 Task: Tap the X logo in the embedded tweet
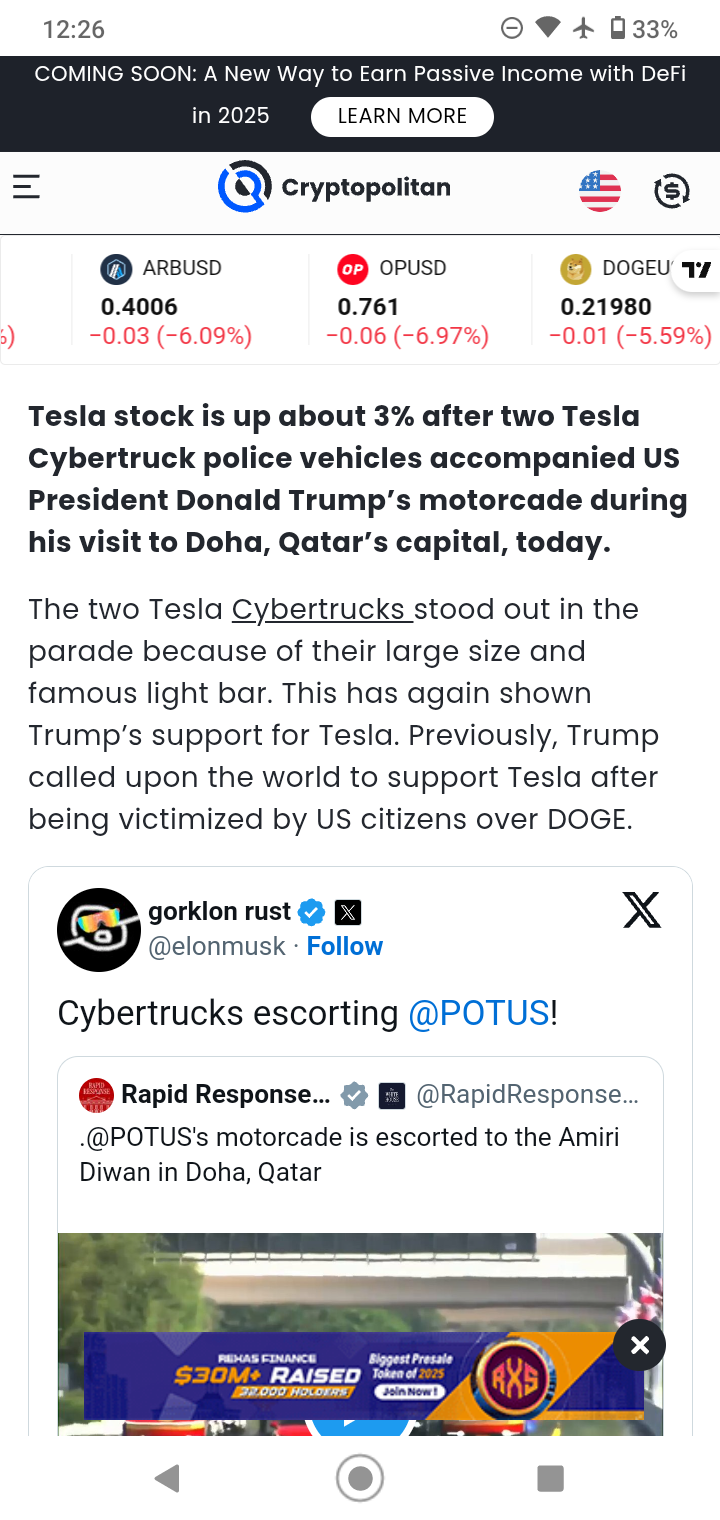click(641, 909)
